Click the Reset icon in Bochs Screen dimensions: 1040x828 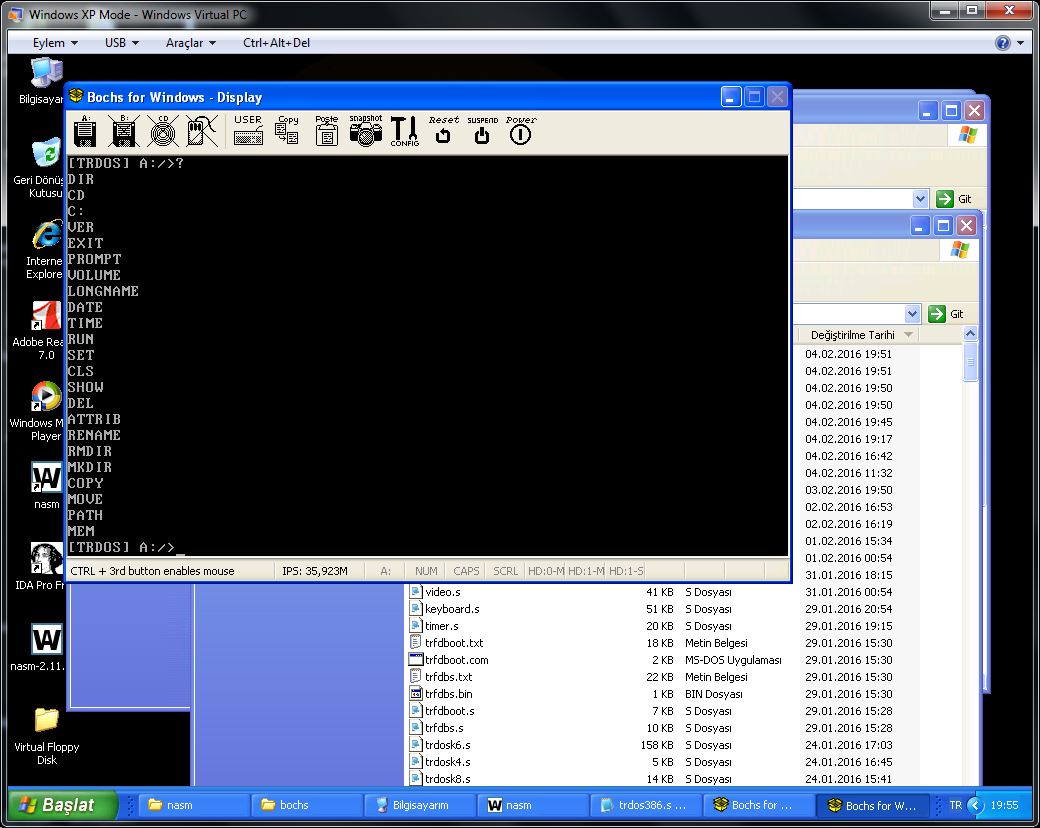tap(443, 130)
